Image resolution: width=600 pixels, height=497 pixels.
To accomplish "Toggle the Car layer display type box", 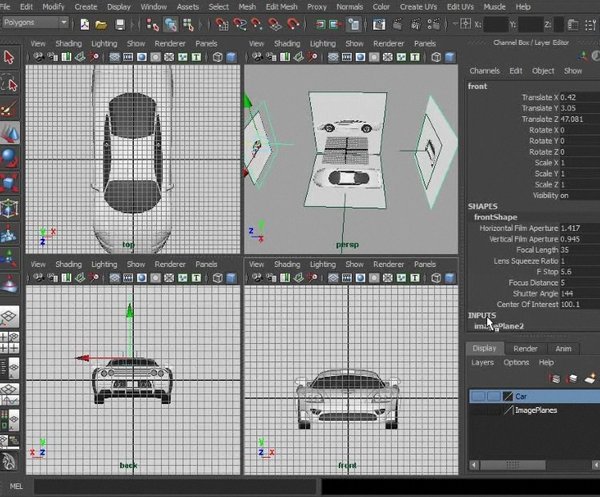I will (x=494, y=396).
